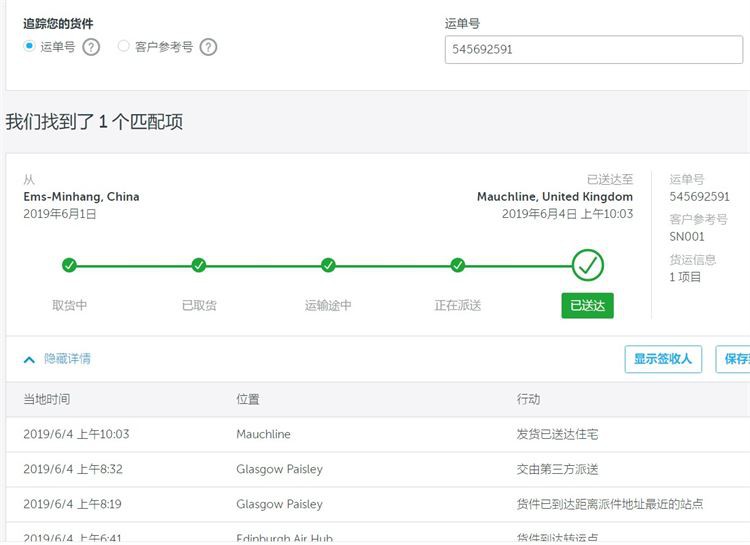Click help icon next to 运单号 radio
750x545 pixels.
click(x=91, y=47)
